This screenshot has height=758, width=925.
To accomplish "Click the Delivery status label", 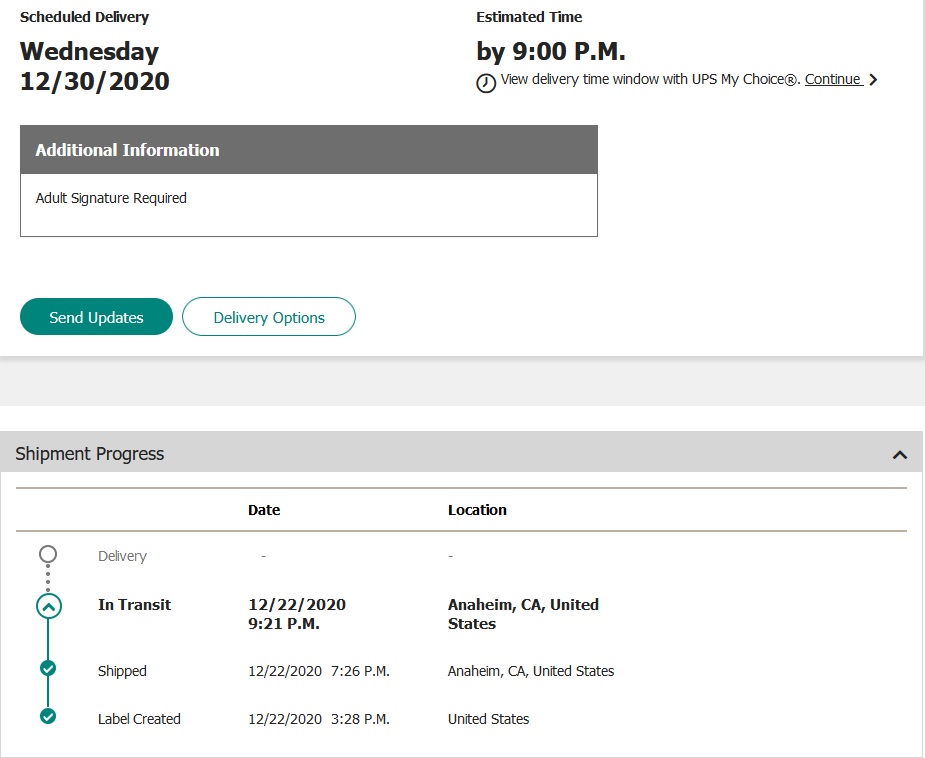I will (x=122, y=556).
